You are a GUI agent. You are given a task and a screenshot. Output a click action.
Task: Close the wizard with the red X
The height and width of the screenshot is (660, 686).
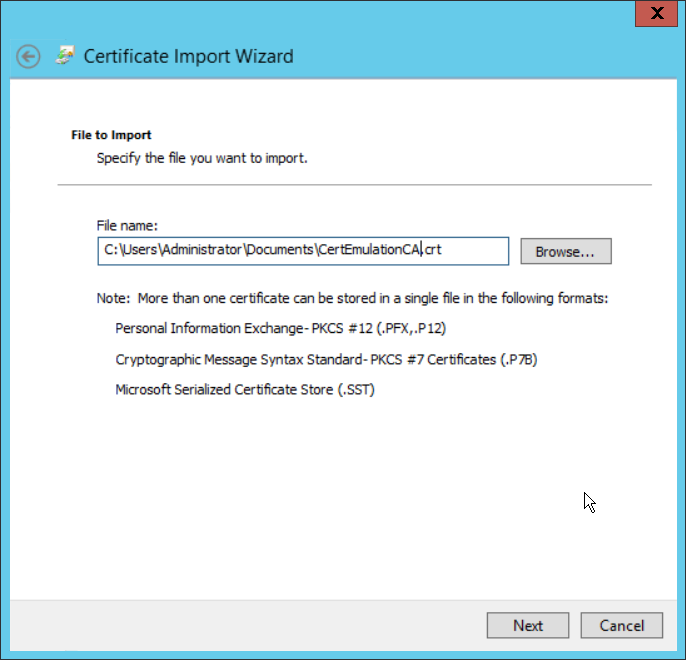point(655,12)
